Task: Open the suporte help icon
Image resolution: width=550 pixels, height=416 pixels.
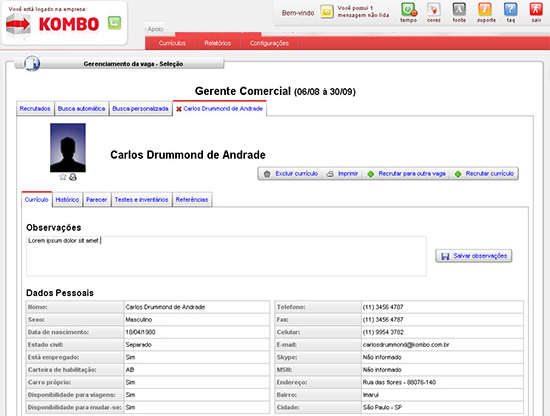Action: coord(485,9)
